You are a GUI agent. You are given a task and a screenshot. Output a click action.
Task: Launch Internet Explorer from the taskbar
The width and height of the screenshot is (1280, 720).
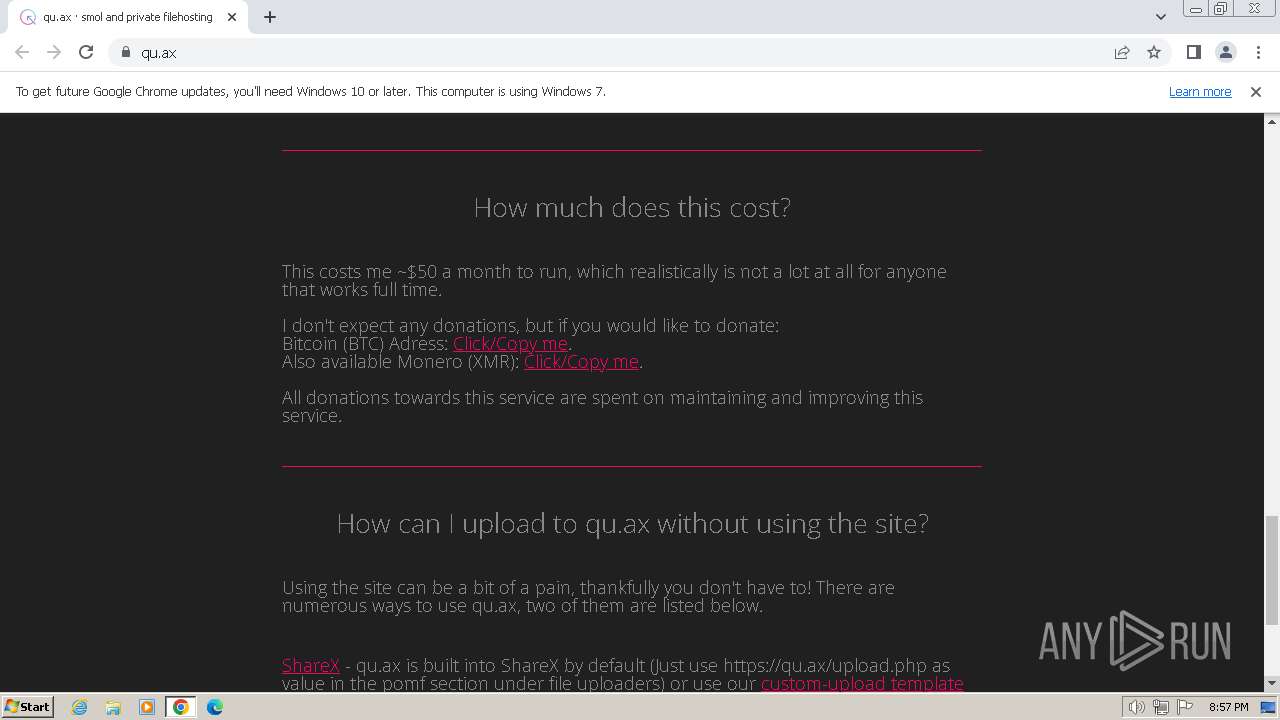pos(80,707)
